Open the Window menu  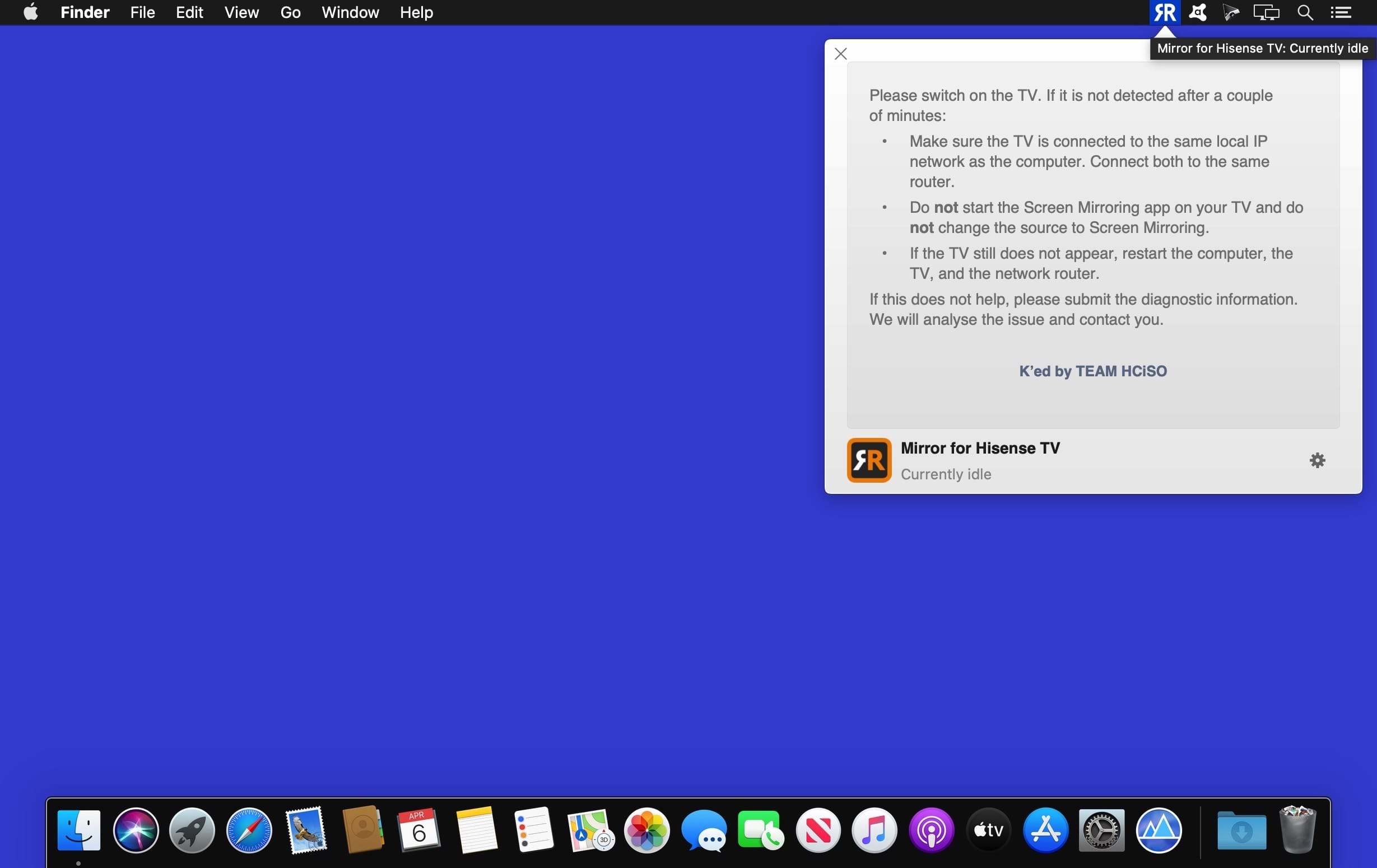(350, 12)
